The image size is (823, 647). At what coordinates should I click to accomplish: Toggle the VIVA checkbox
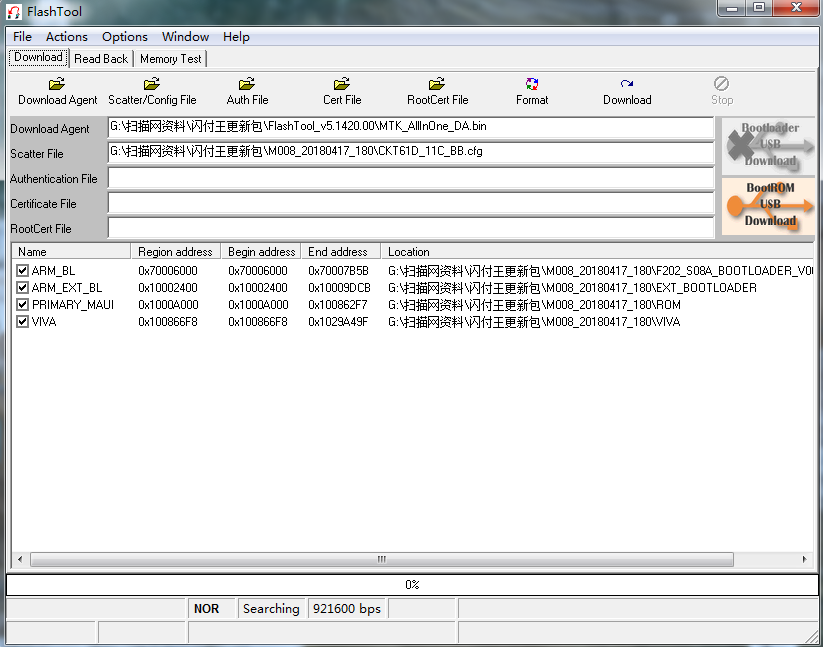[x=22, y=321]
